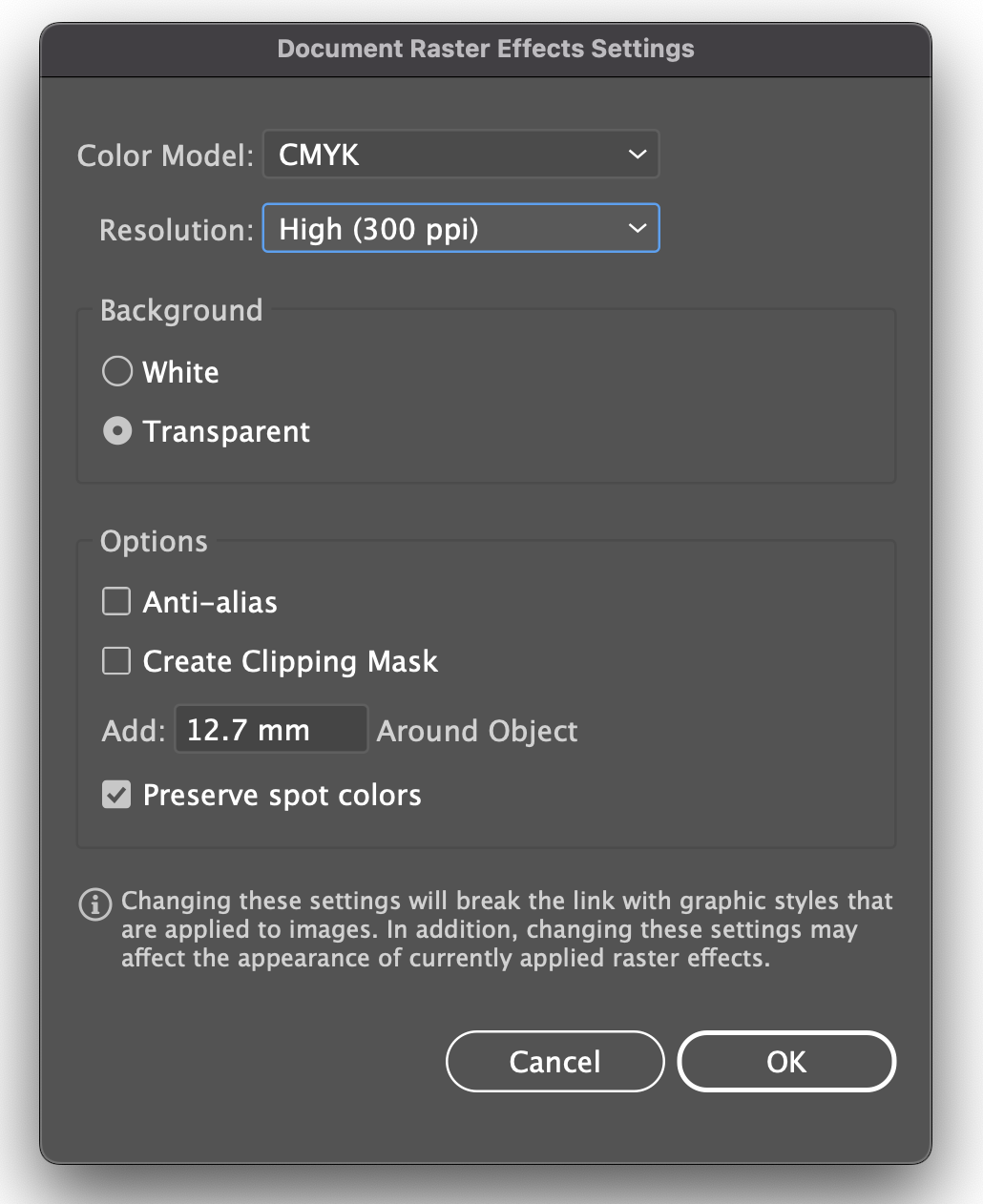Click the CMYK text inside the Color Model box

318,154
